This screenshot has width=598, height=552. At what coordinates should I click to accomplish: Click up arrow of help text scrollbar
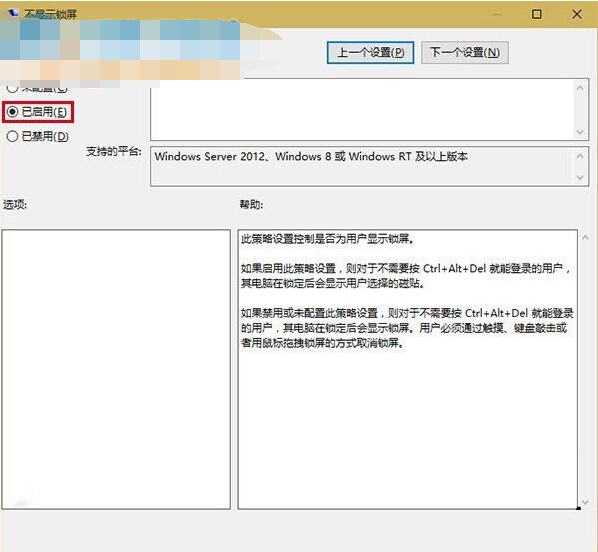[586, 238]
